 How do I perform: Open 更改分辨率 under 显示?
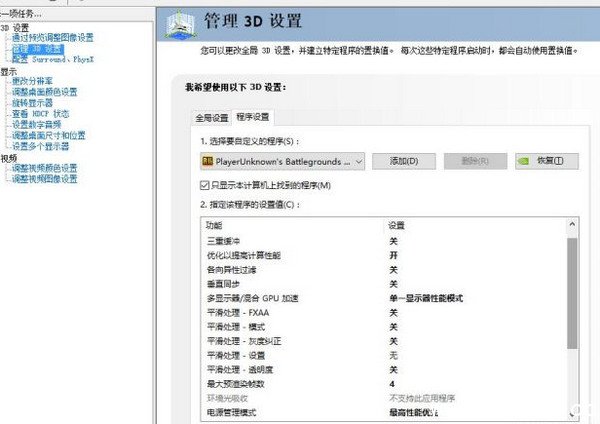(37, 81)
